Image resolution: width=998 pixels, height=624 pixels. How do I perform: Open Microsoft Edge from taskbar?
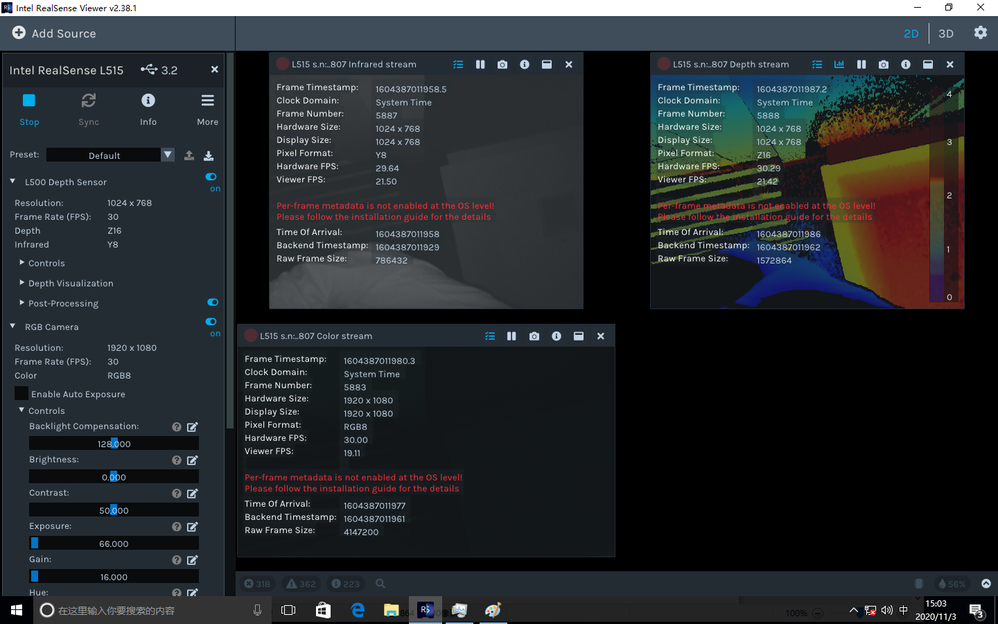point(358,610)
